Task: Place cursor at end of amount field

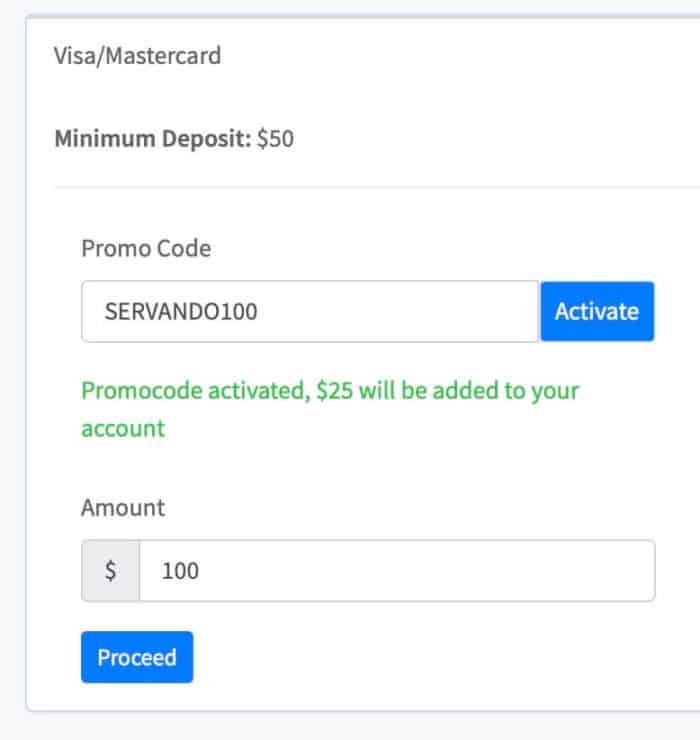Action: coord(425,571)
